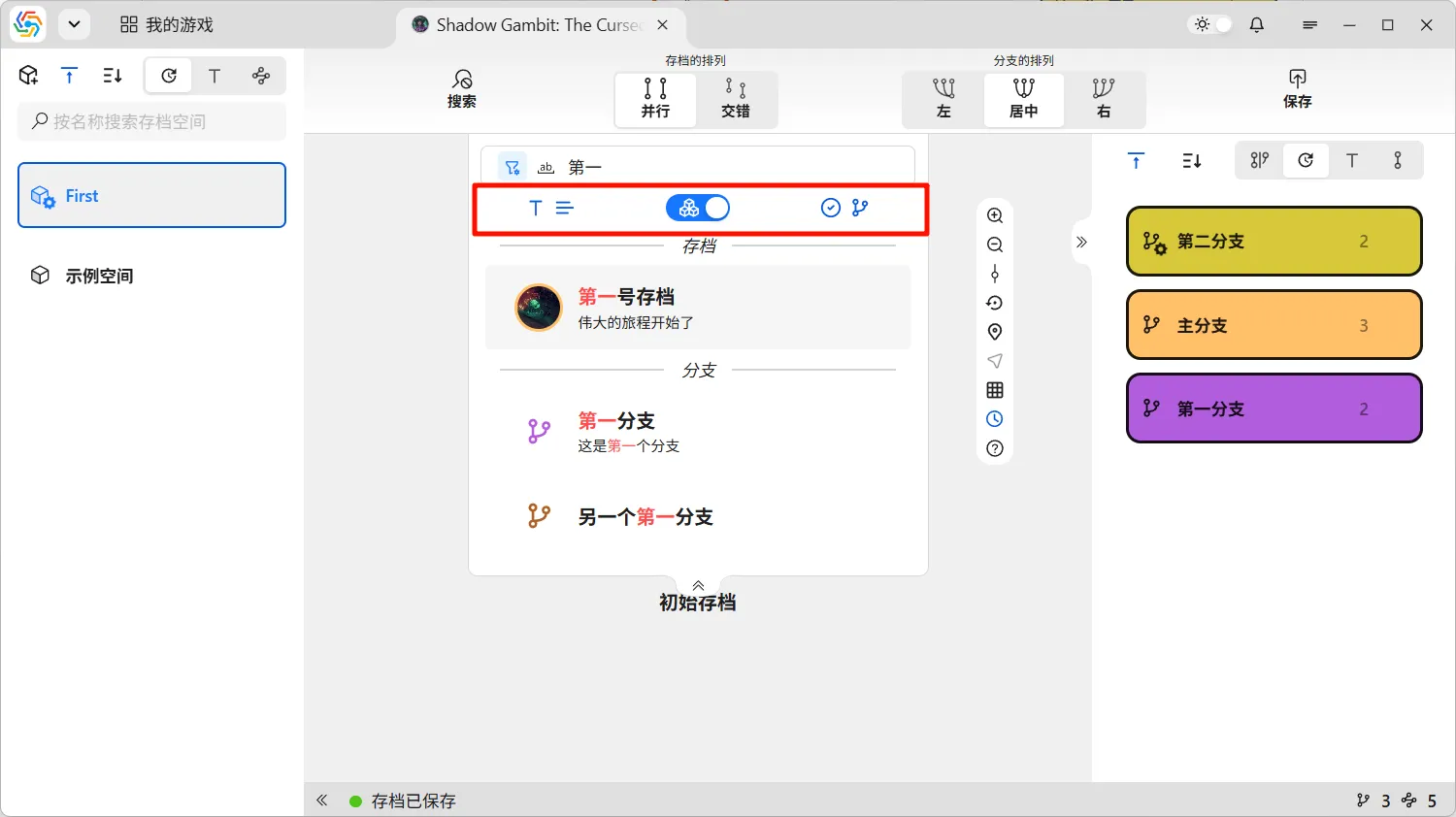Select 交错 staggered save arrangement
Image resolution: width=1456 pixels, height=817 pixels.
tap(736, 99)
